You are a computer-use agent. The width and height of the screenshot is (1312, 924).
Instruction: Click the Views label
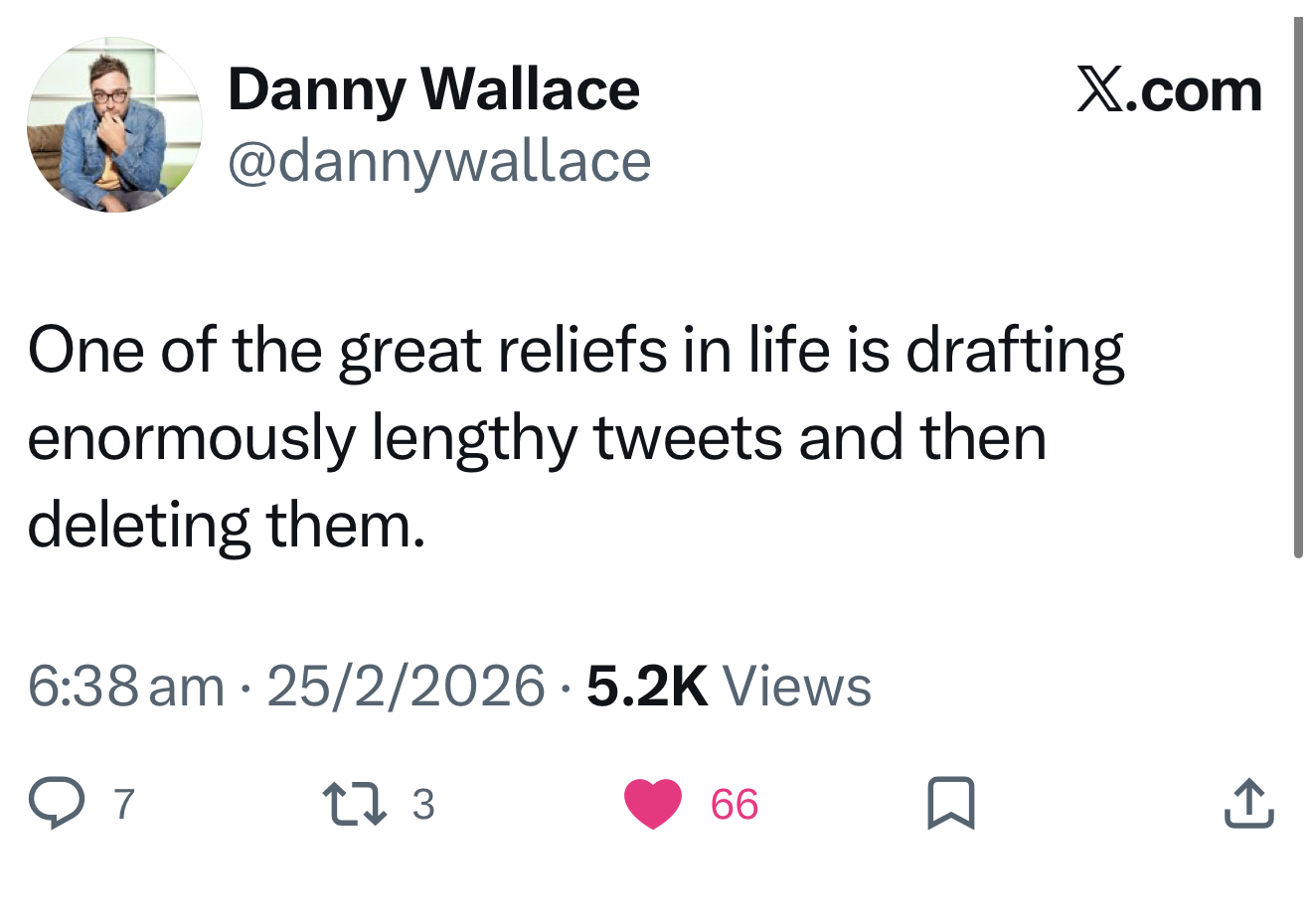(x=797, y=686)
